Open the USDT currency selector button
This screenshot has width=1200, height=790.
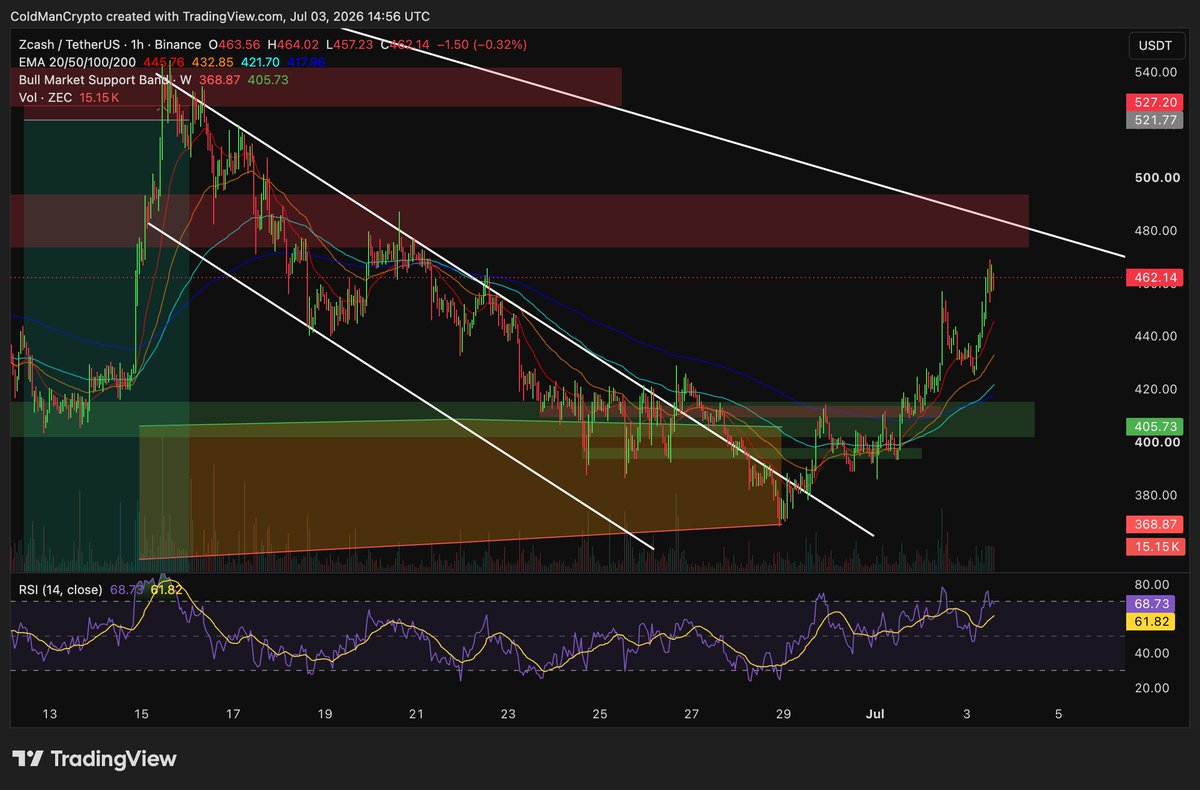1156,45
